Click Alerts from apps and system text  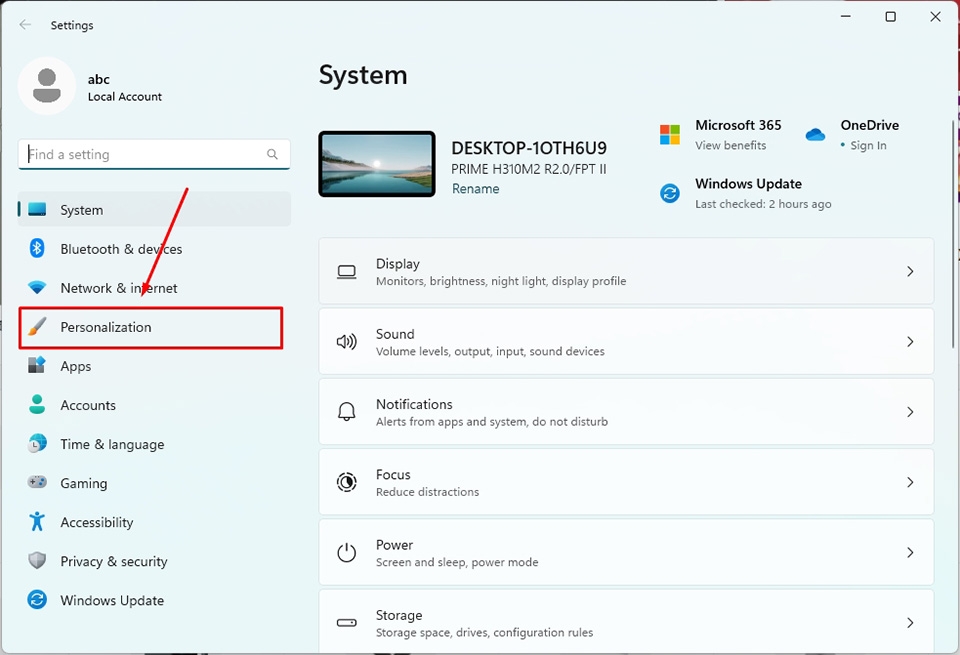[x=492, y=422]
